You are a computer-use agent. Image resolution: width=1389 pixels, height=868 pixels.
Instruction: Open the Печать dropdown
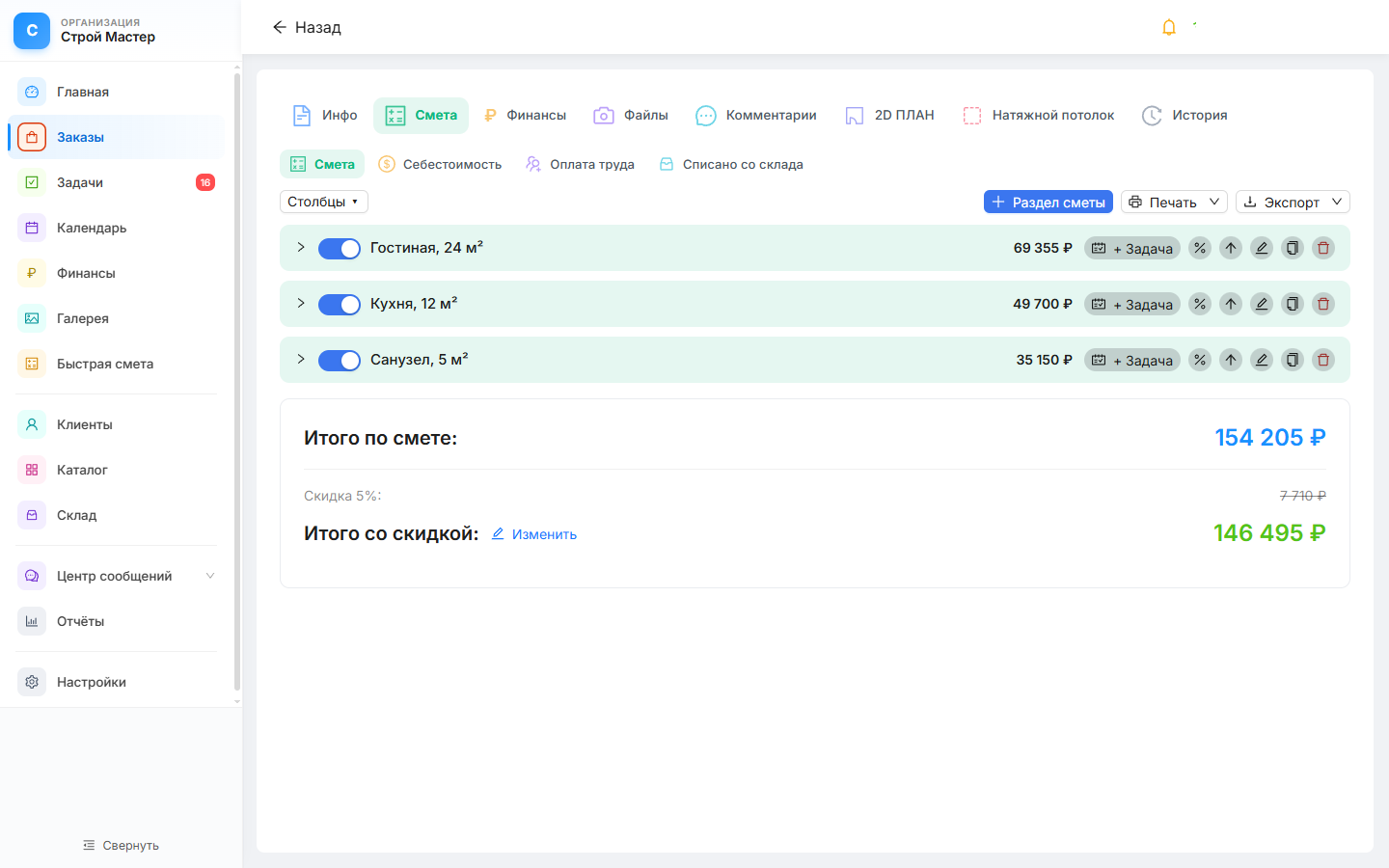click(1174, 202)
